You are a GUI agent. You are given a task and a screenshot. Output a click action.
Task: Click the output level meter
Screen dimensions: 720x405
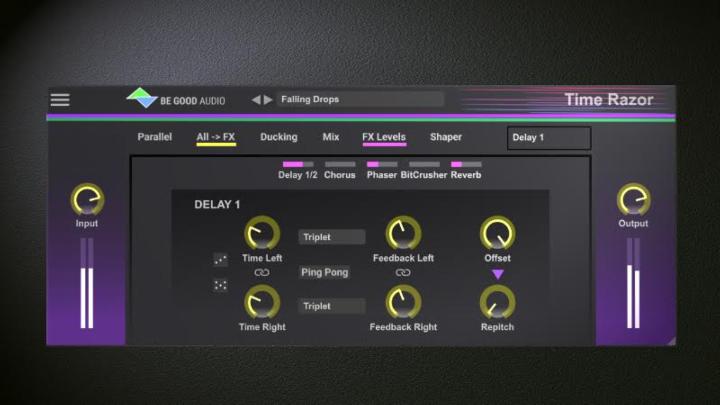633,283
